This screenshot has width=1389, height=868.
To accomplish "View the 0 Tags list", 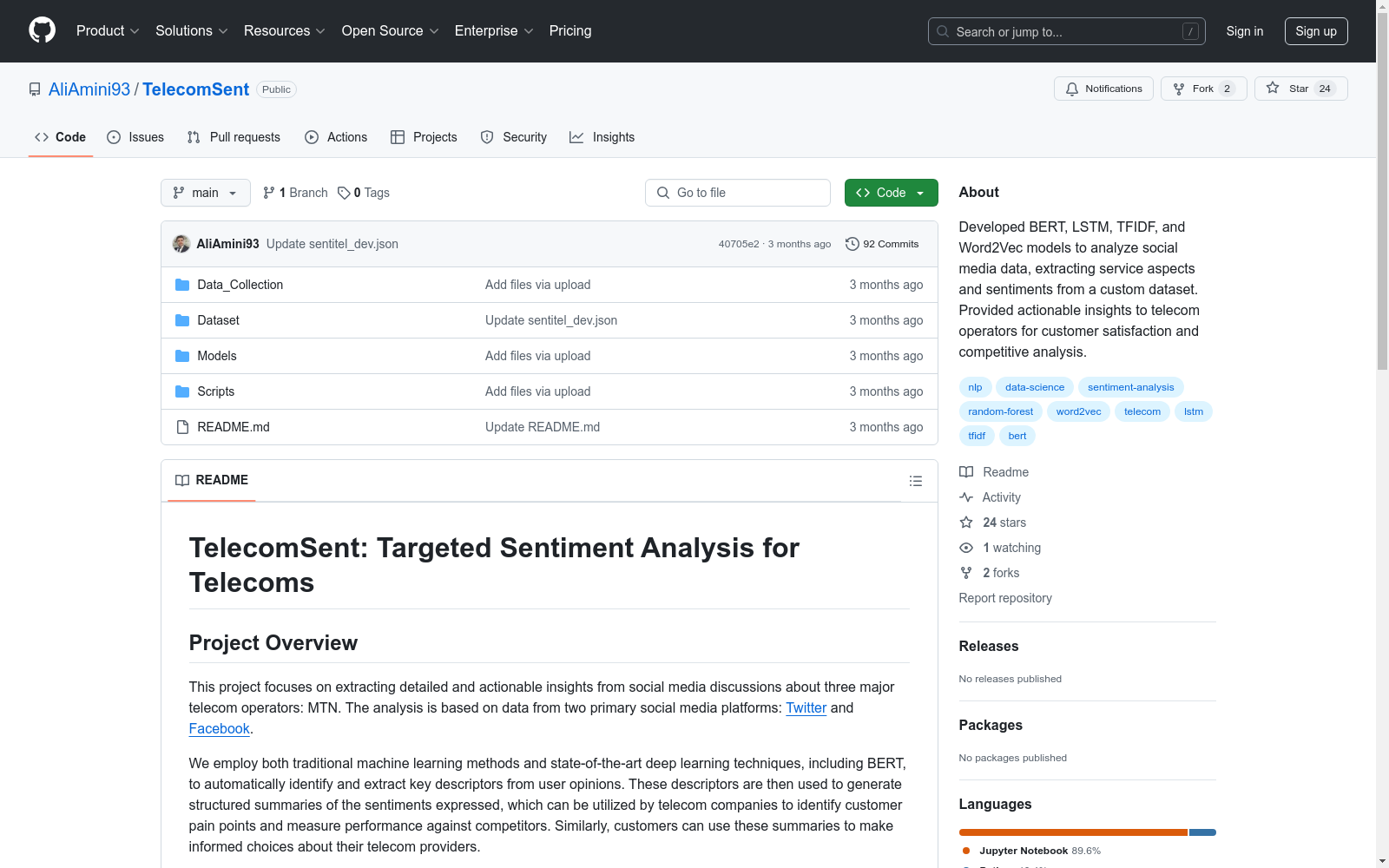I will (x=364, y=193).
